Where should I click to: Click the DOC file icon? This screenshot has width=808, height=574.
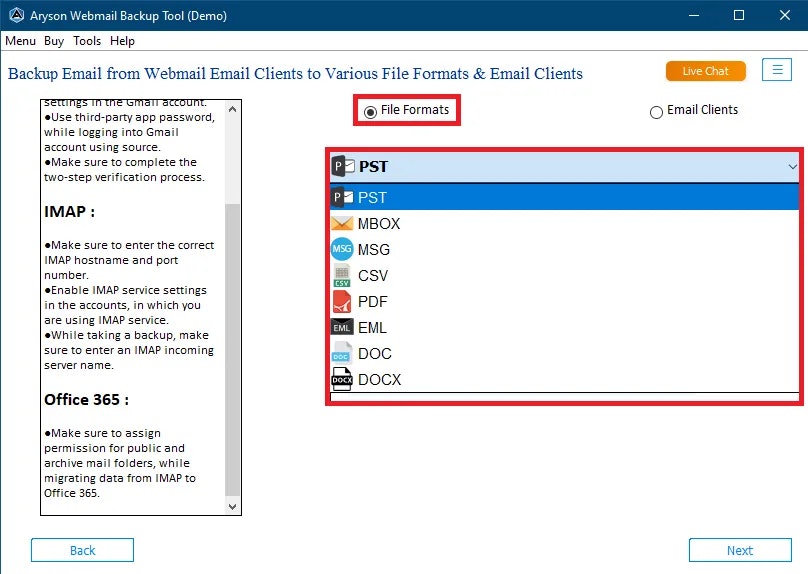coord(342,353)
